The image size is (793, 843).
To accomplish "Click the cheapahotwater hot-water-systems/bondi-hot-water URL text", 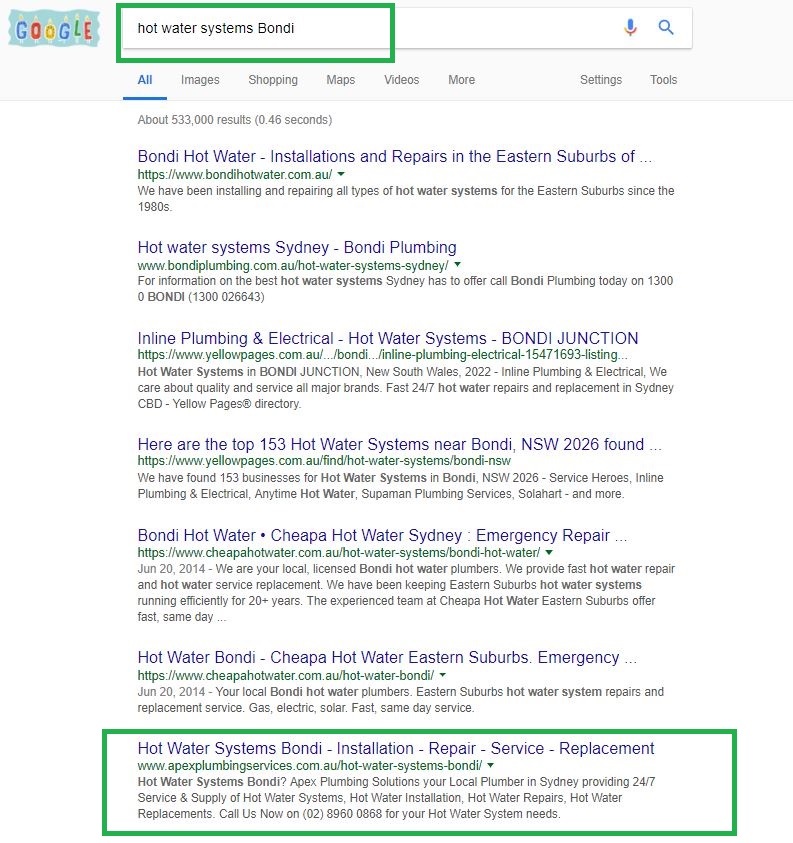I will [339, 553].
